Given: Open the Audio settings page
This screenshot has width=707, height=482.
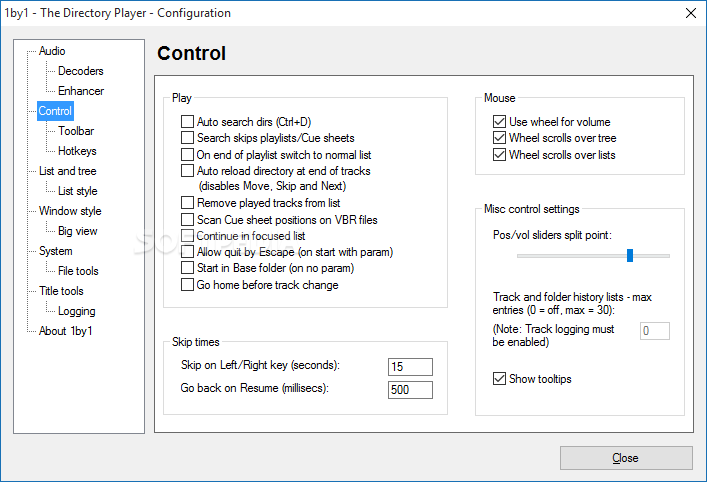Looking at the screenshot, I should point(52,51).
